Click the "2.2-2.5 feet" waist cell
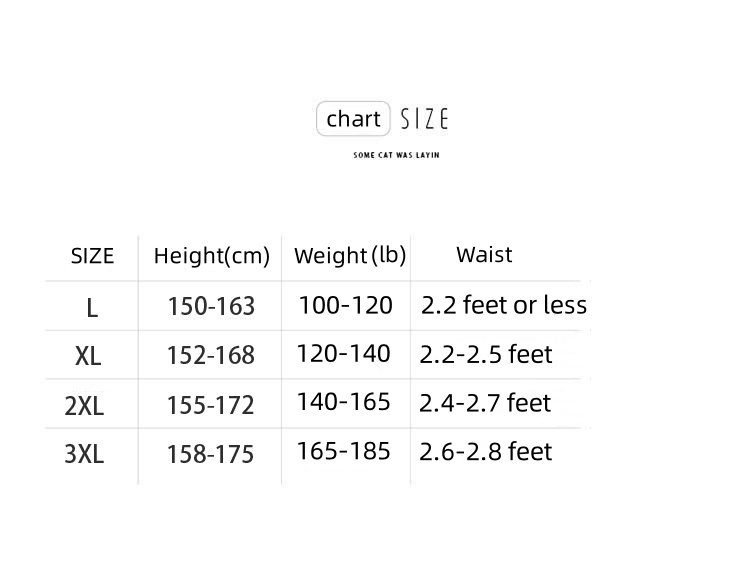The image size is (750, 580). coord(486,354)
